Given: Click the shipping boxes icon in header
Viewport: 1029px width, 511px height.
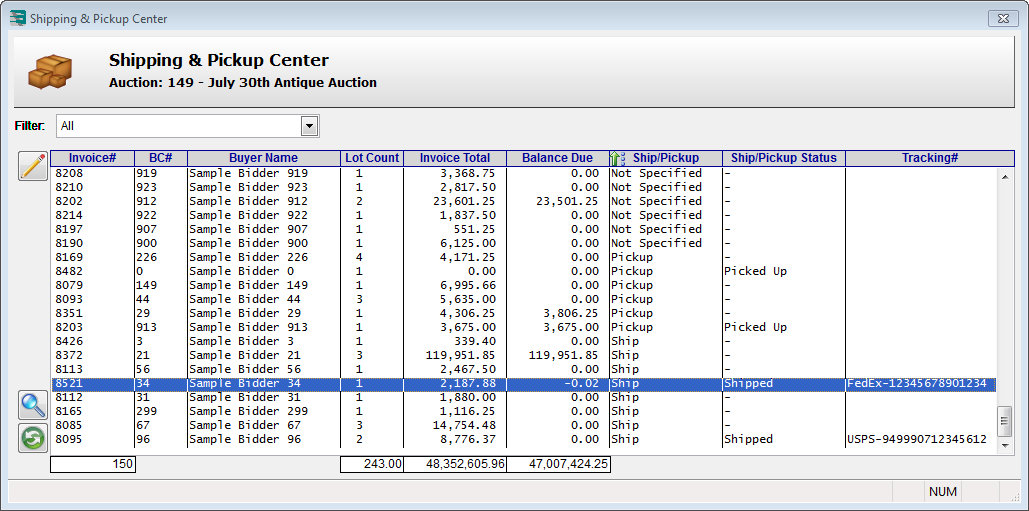Looking at the screenshot, I should coord(50,71).
